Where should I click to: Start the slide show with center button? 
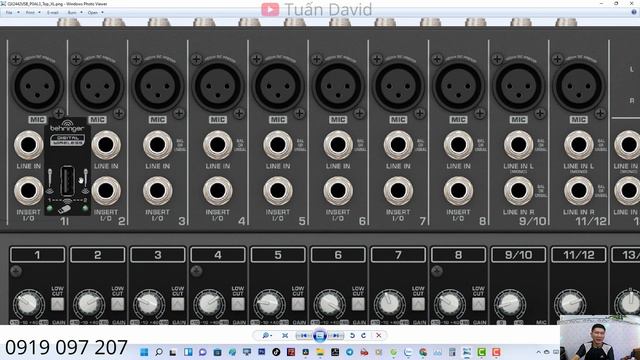point(320,336)
